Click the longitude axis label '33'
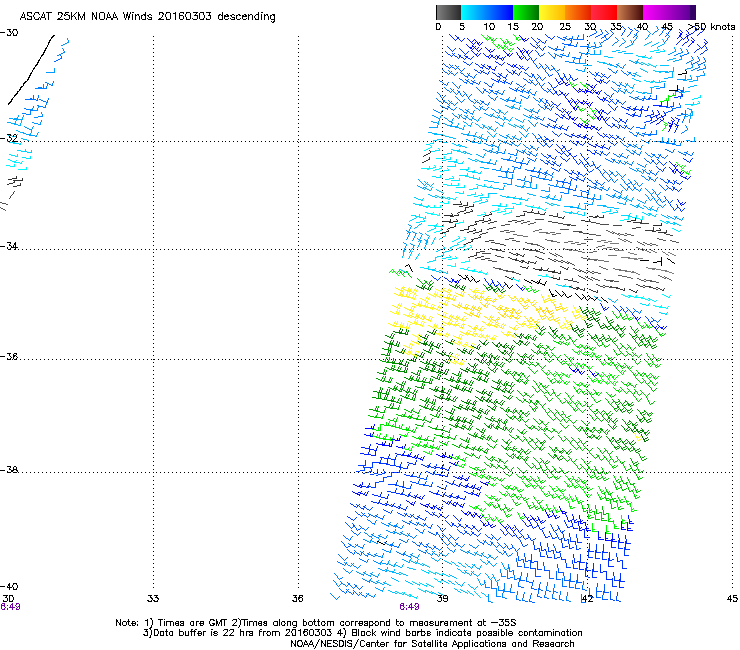Image resolution: width=740 pixels, height=650 pixels. (x=153, y=598)
